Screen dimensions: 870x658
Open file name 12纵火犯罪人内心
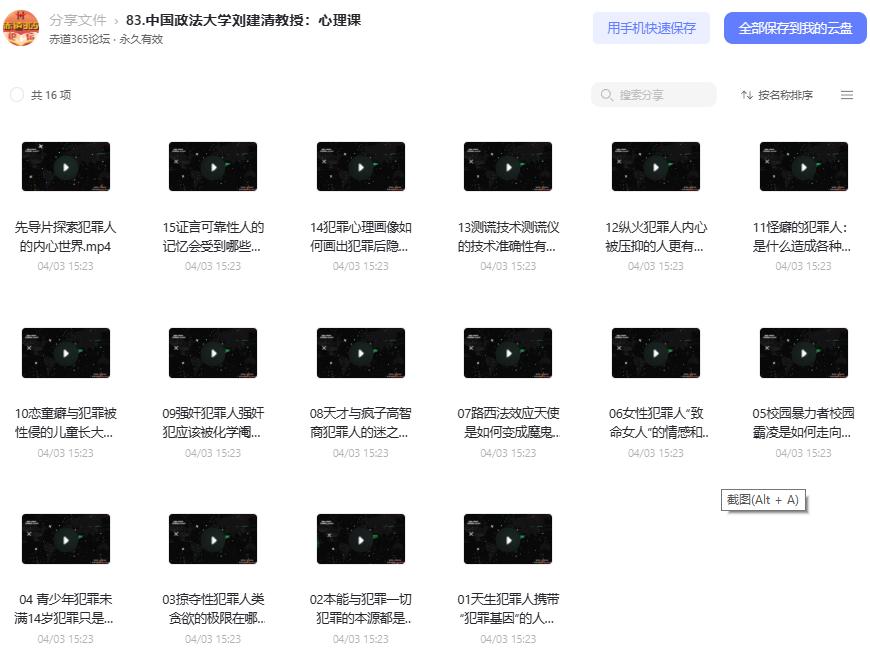pyautogui.click(x=656, y=236)
